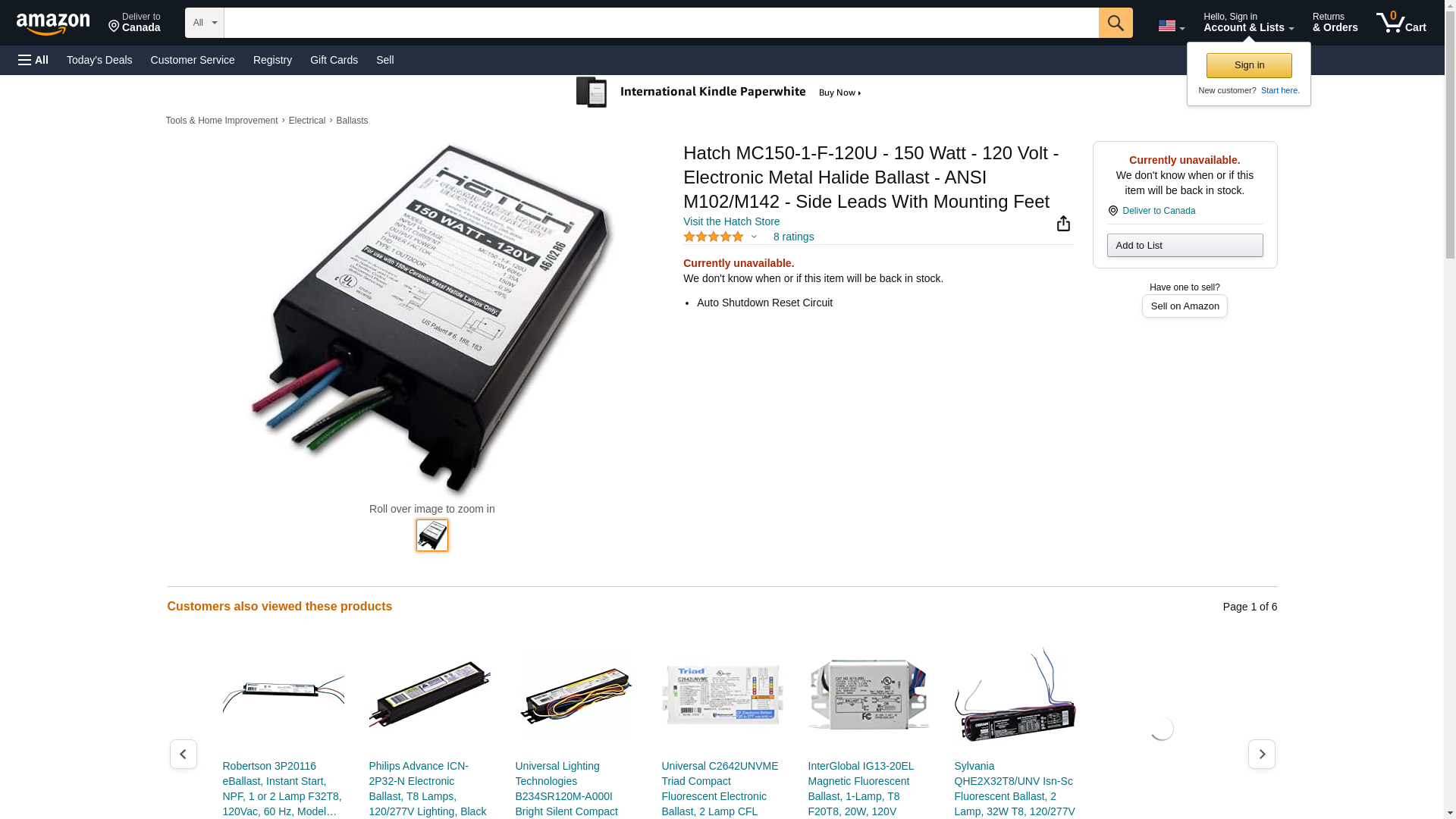
Task: Open Gift Cards in nav bar
Action: (334, 60)
